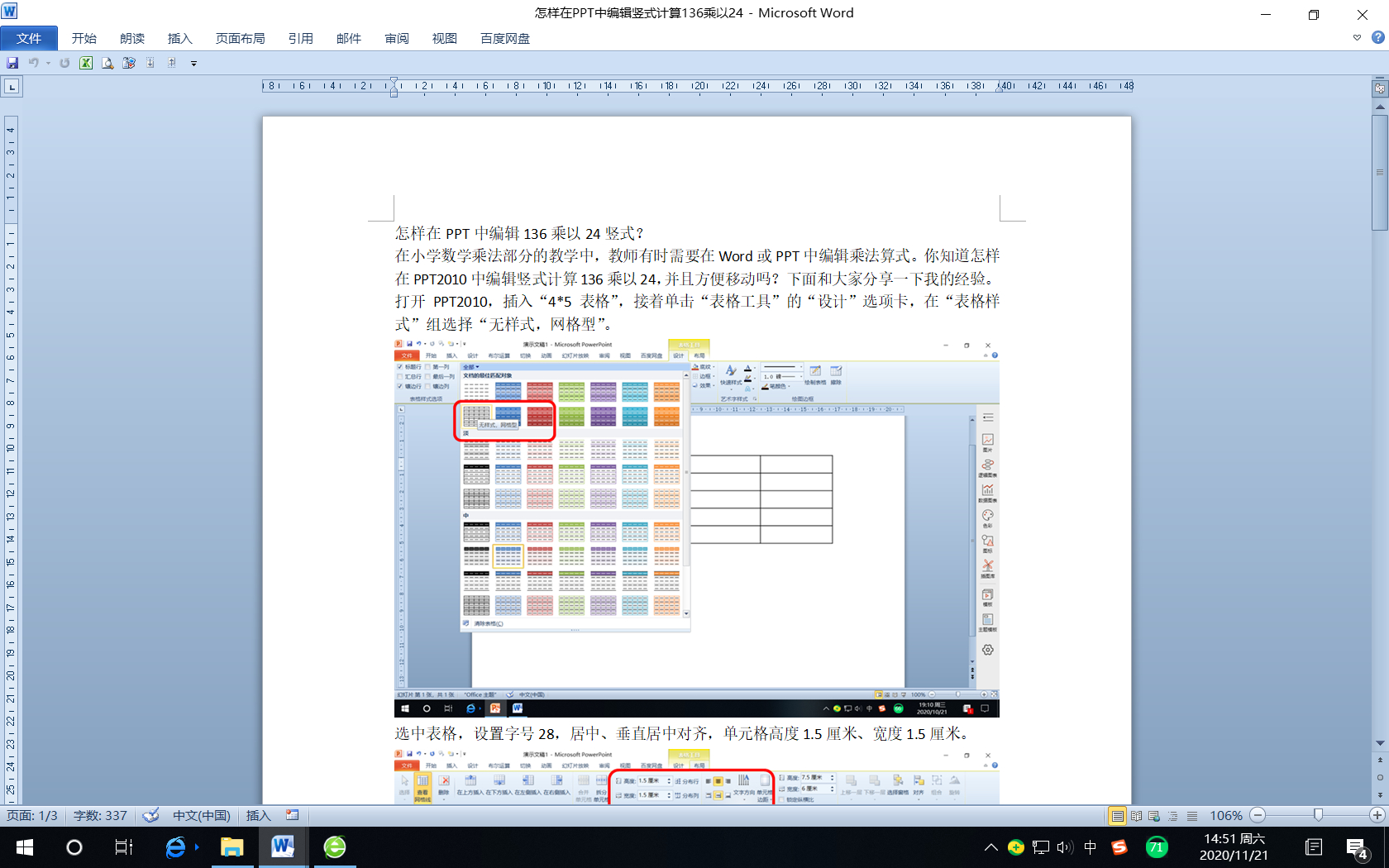Switch to Print Layout view
This screenshot has width=1389, height=868.
click(x=1117, y=816)
